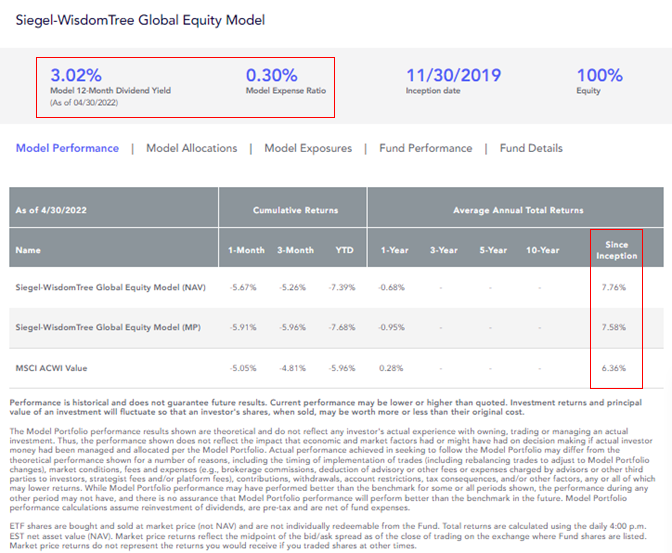The height and width of the screenshot is (553, 672).
Task: Click the (As of 04/30/2022) note under dividend yield
Action: click(84, 102)
